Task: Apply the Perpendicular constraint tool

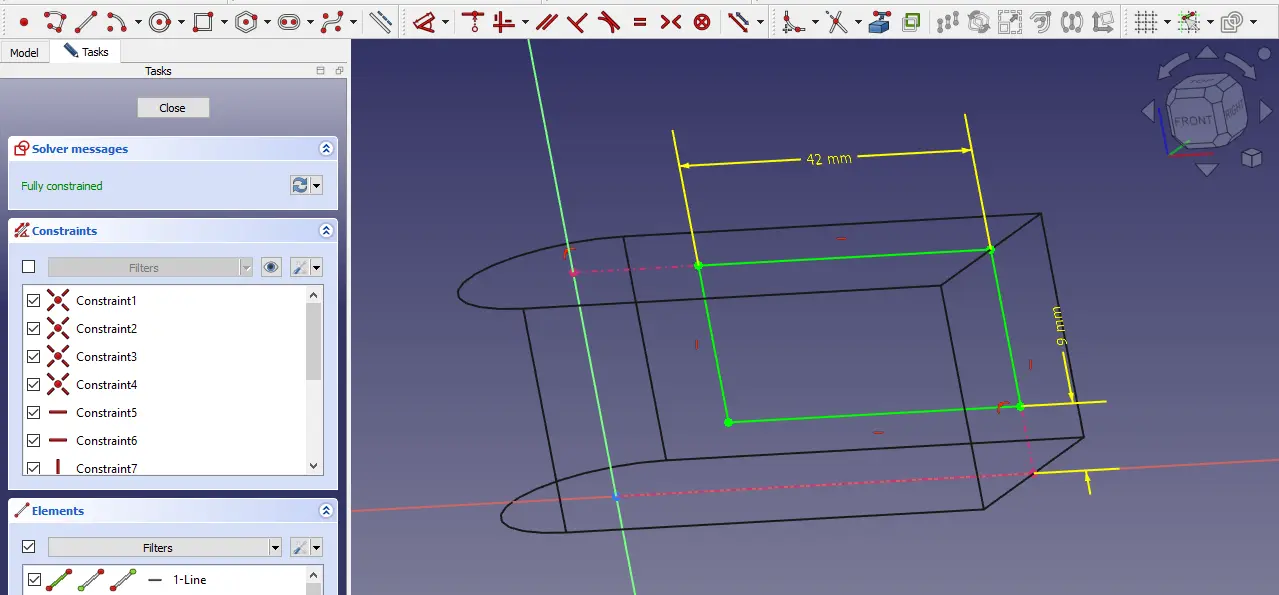Action: (577, 21)
